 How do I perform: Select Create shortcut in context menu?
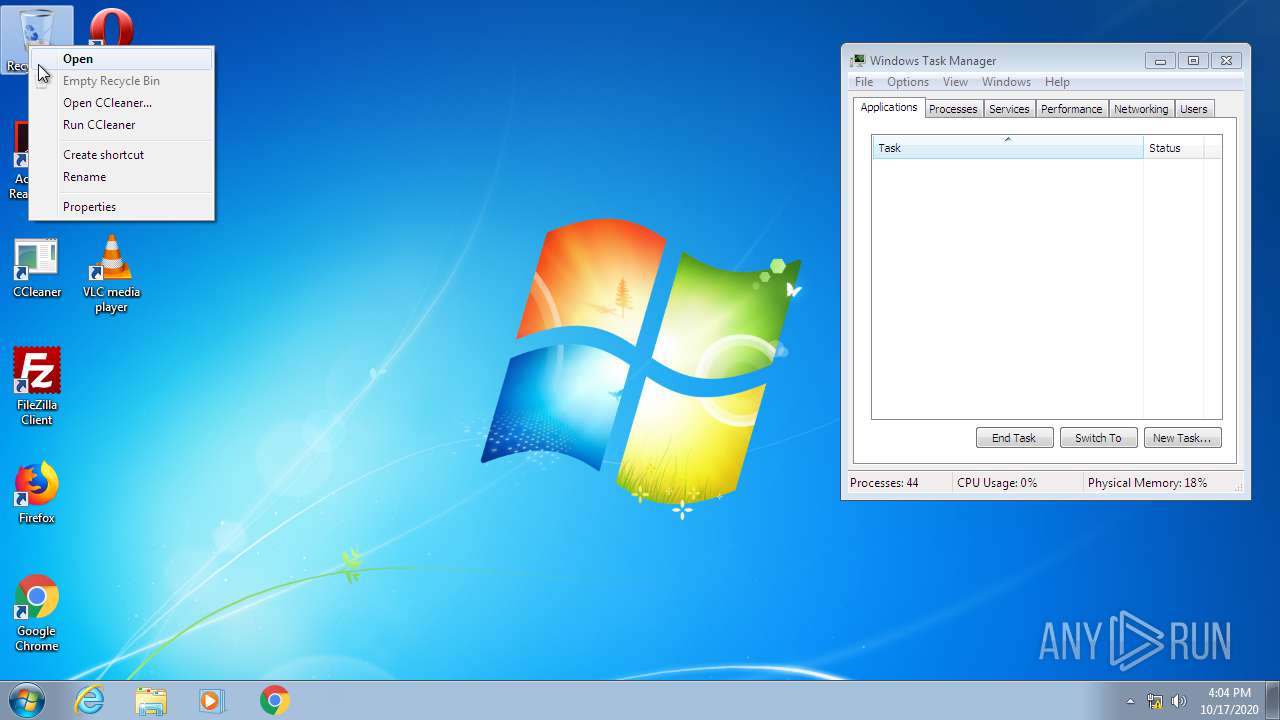(121, 155)
